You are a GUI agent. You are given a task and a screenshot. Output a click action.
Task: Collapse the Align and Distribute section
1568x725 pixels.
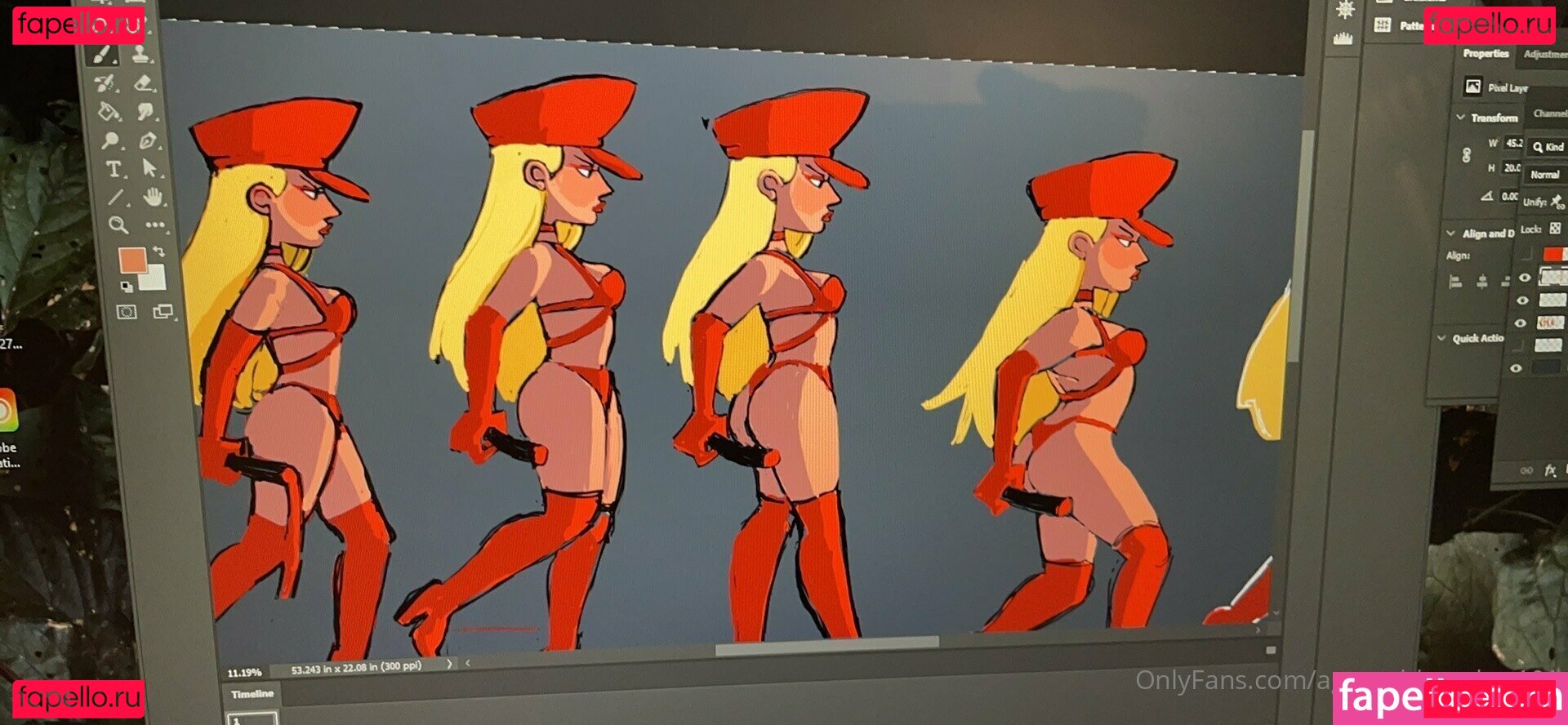pyautogui.click(x=1451, y=233)
